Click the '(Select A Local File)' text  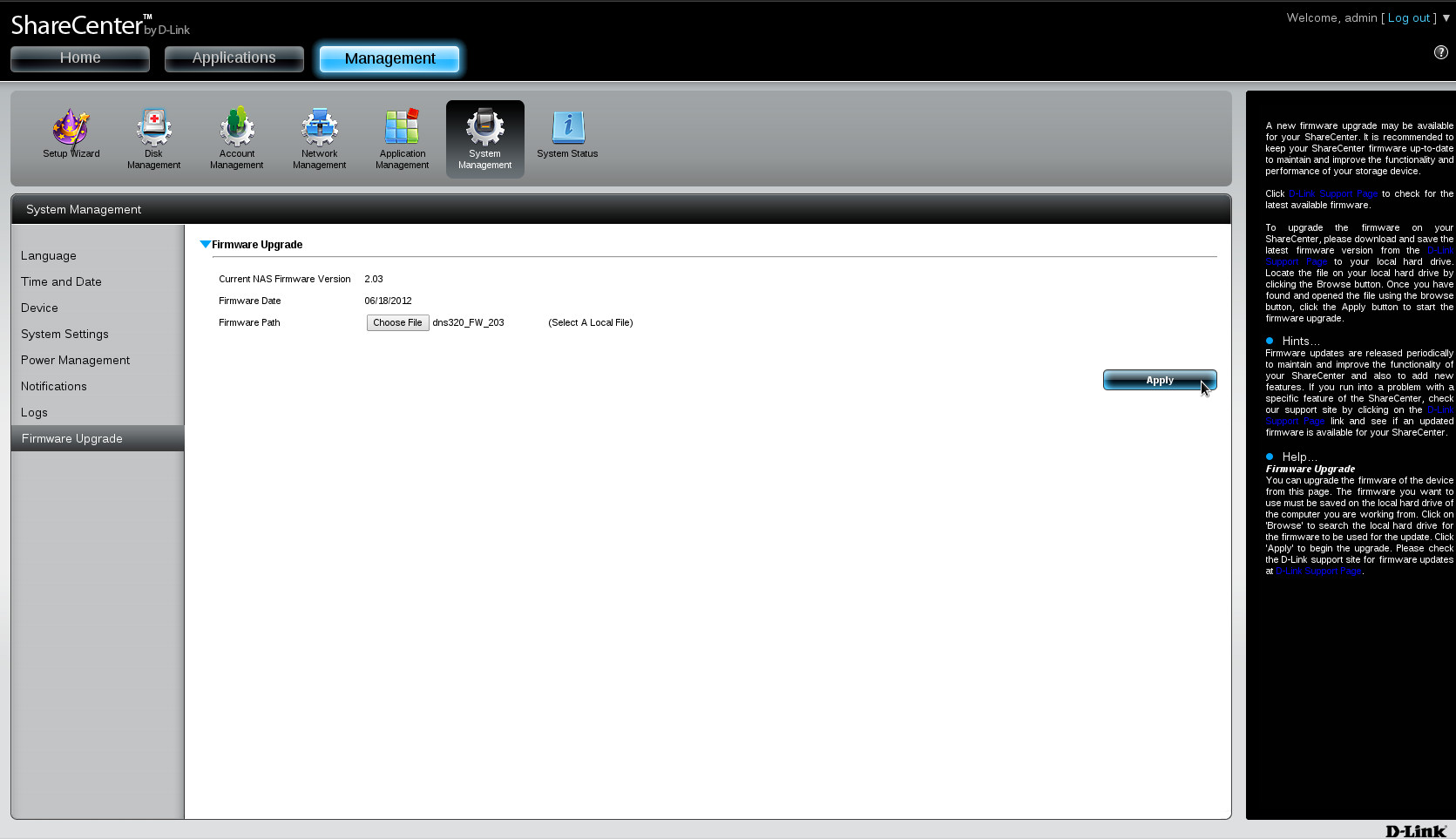(x=591, y=322)
